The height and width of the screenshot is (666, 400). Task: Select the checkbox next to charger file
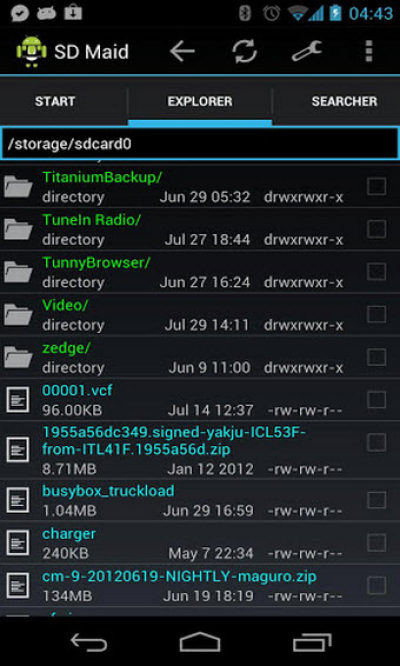point(376,543)
